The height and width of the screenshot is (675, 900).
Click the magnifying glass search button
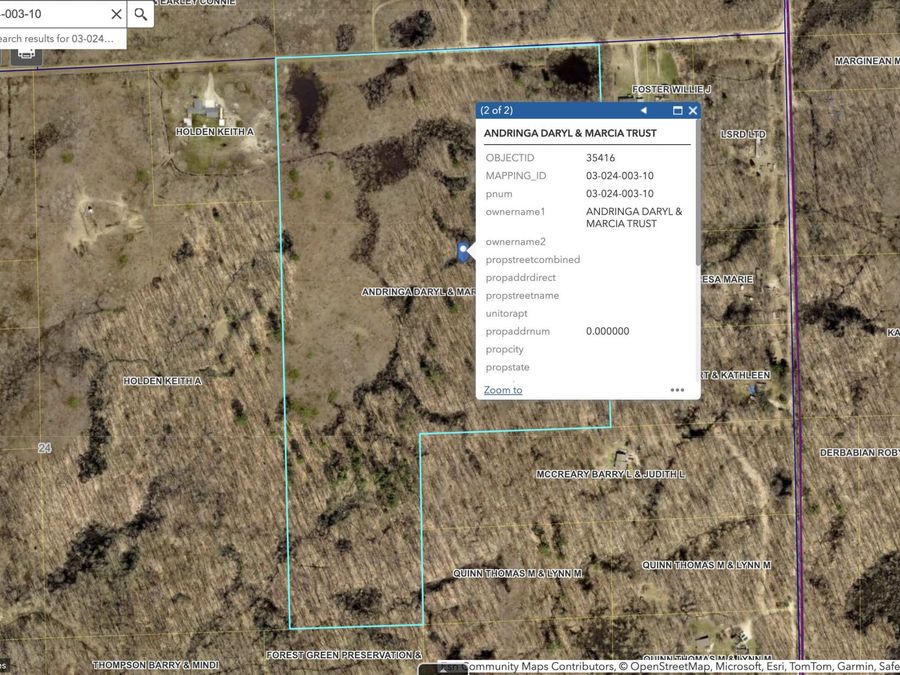(x=141, y=14)
